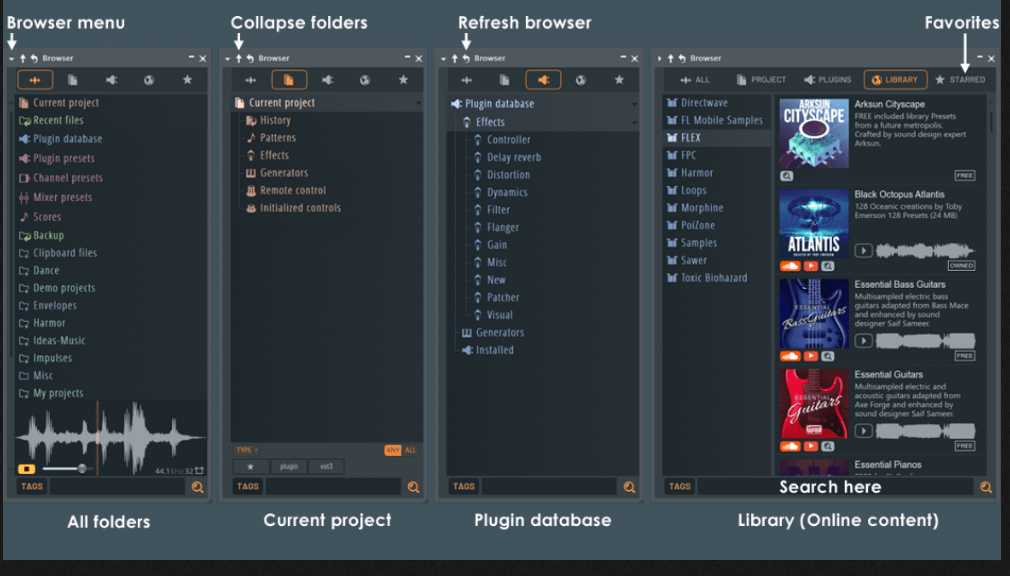
Task: Select Initialized controls under Current project
Action: pos(294,208)
